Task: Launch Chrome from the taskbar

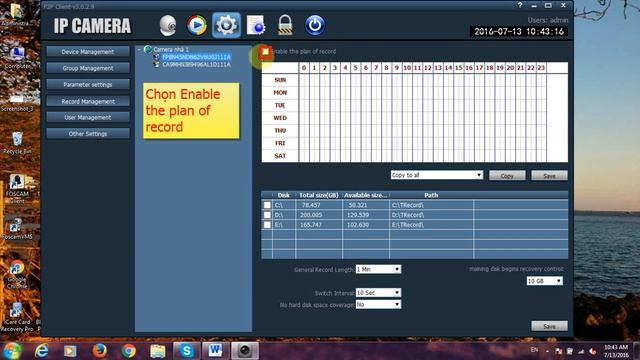Action: (129, 351)
